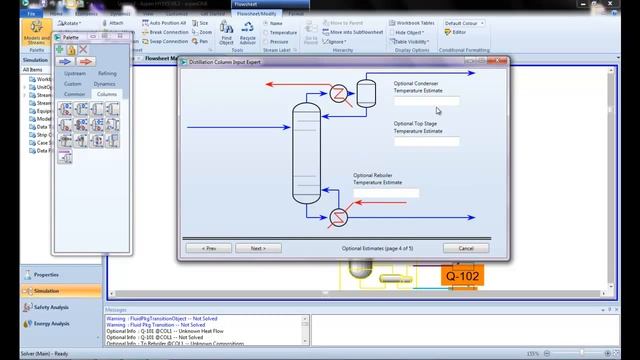Open the Energy Analysis environment
640x360 pixels.
pyautogui.click(x=61, y=323)
